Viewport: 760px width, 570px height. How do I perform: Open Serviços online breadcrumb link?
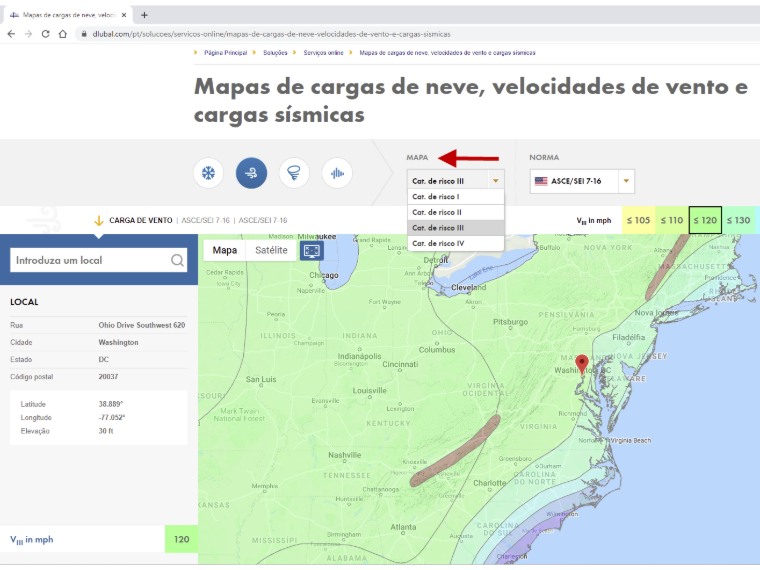coord(323,53)
